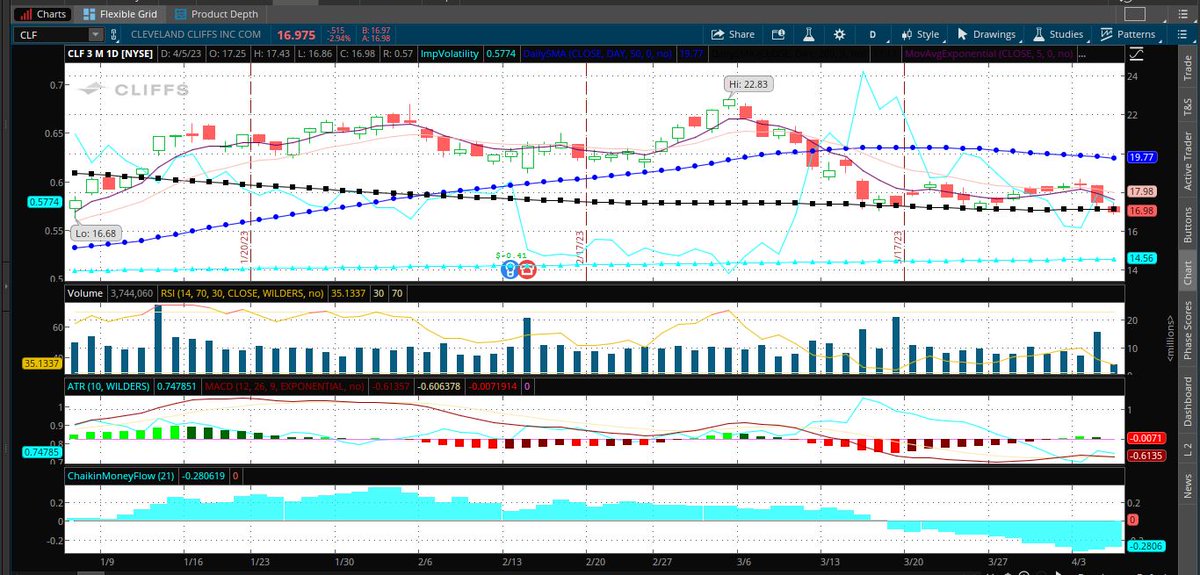Click the Volume study label

(84, 293)
